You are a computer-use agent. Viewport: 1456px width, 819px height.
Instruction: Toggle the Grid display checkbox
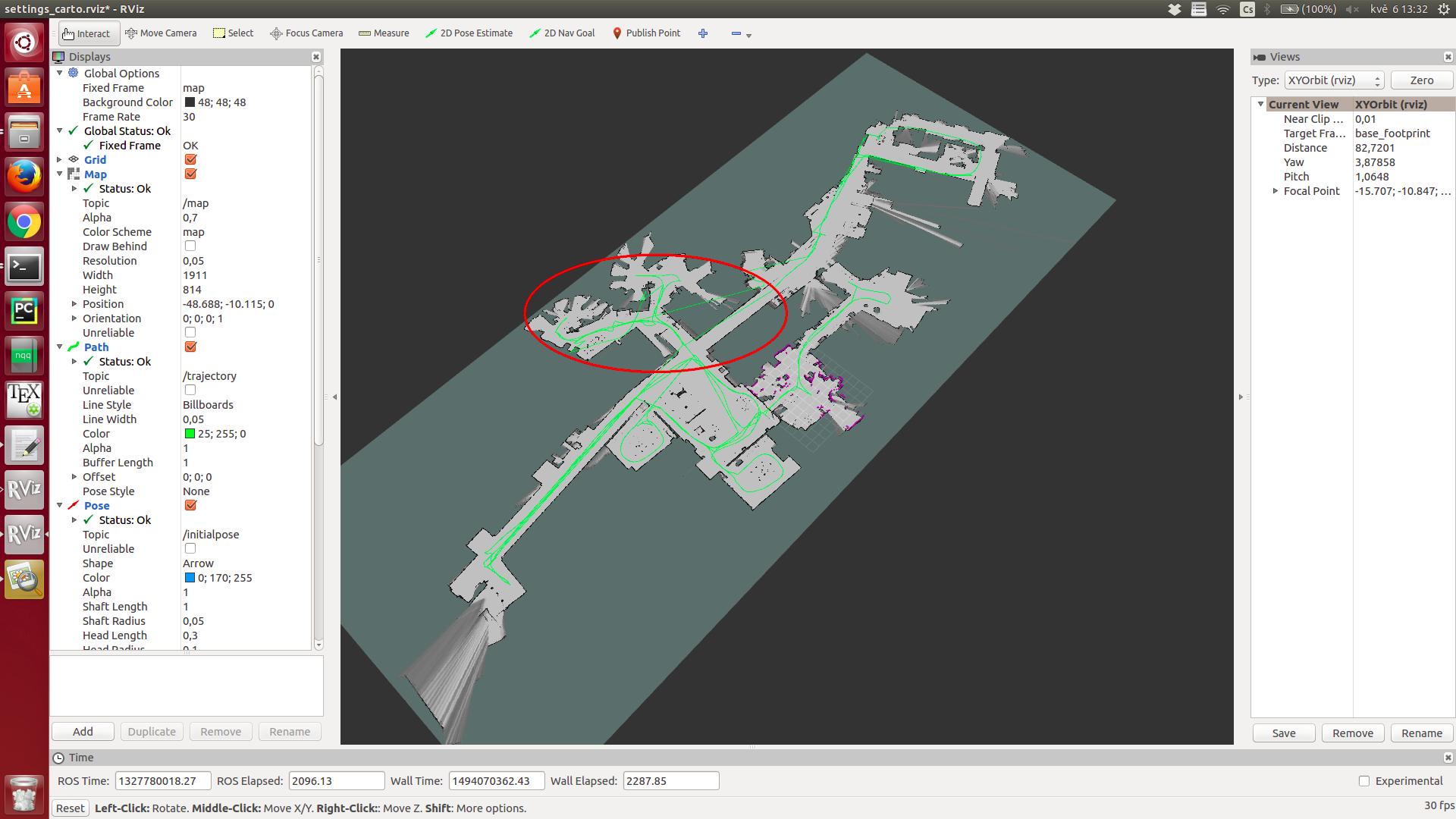coord(190,160)
